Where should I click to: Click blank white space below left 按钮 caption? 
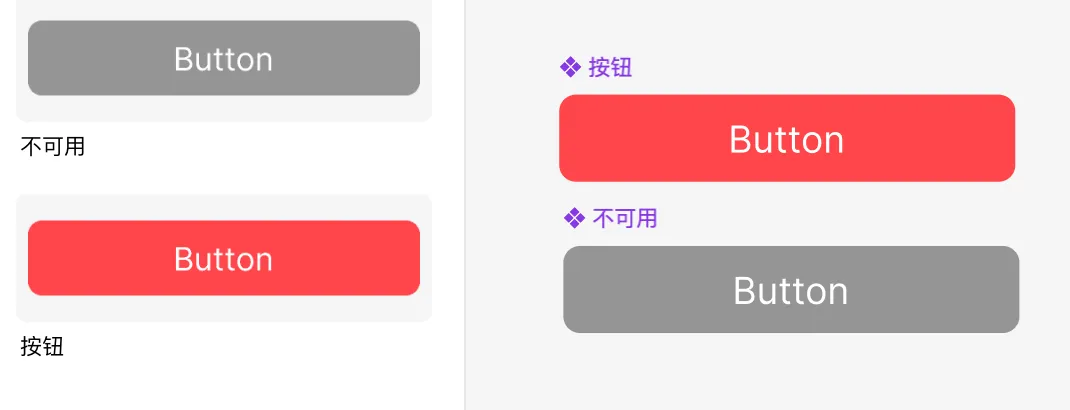point(200,385)
